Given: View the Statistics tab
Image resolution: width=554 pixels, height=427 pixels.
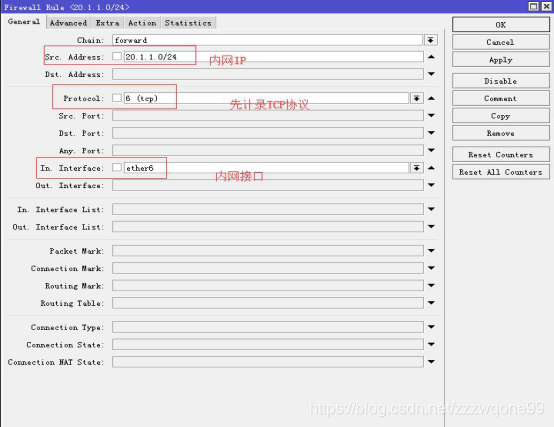Looking at the screenshot, I should point(188,23).
